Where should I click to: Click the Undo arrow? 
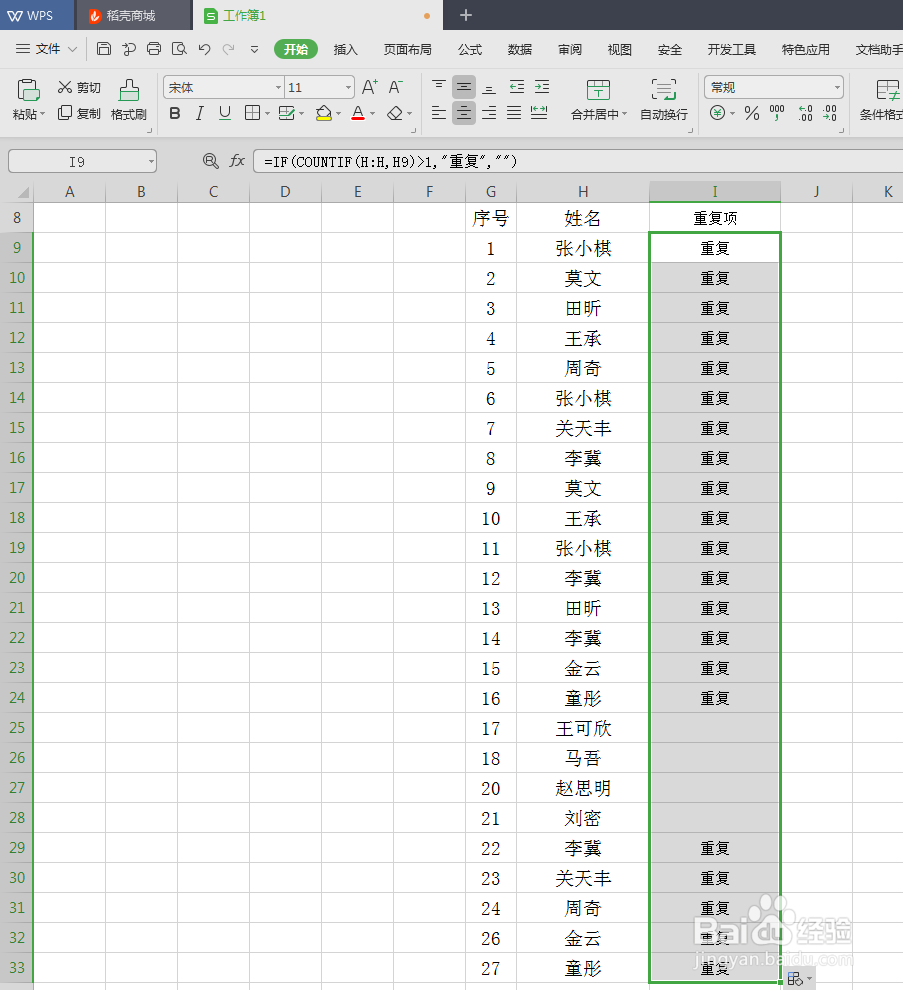click(x=204, y=49)
